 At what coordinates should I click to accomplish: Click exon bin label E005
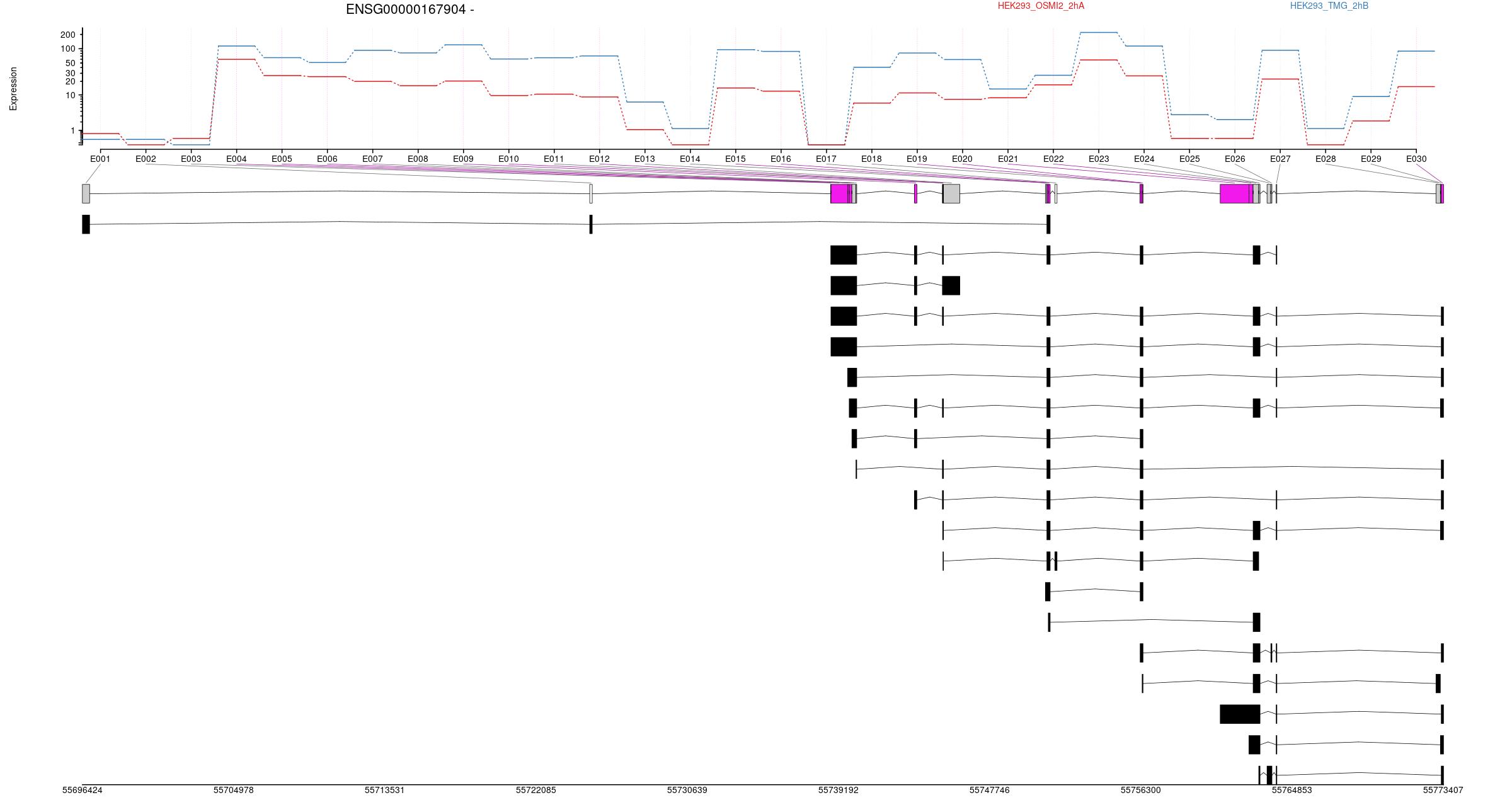click(282, 159)
